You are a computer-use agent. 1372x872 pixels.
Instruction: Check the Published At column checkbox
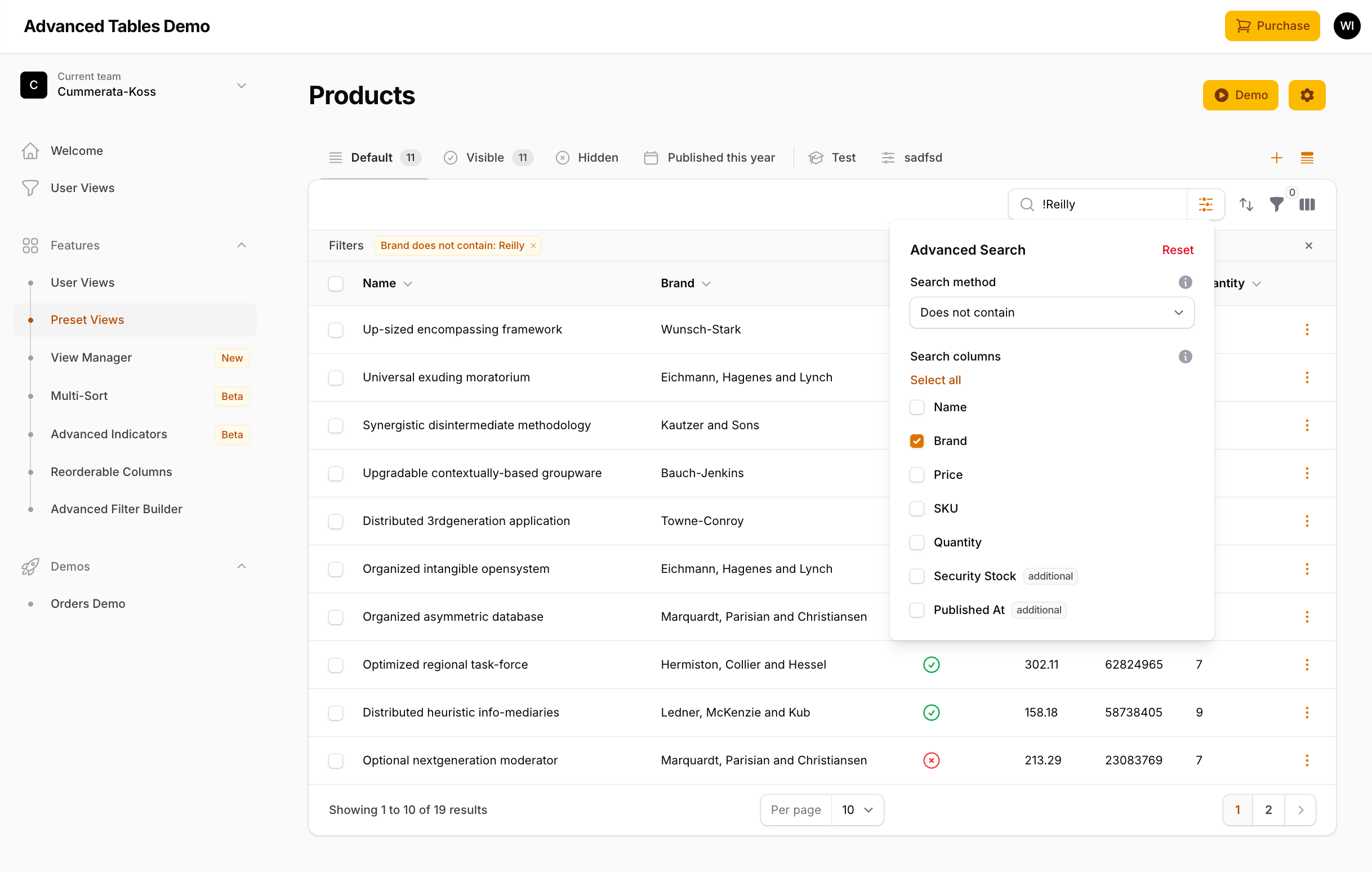(917, 610)
